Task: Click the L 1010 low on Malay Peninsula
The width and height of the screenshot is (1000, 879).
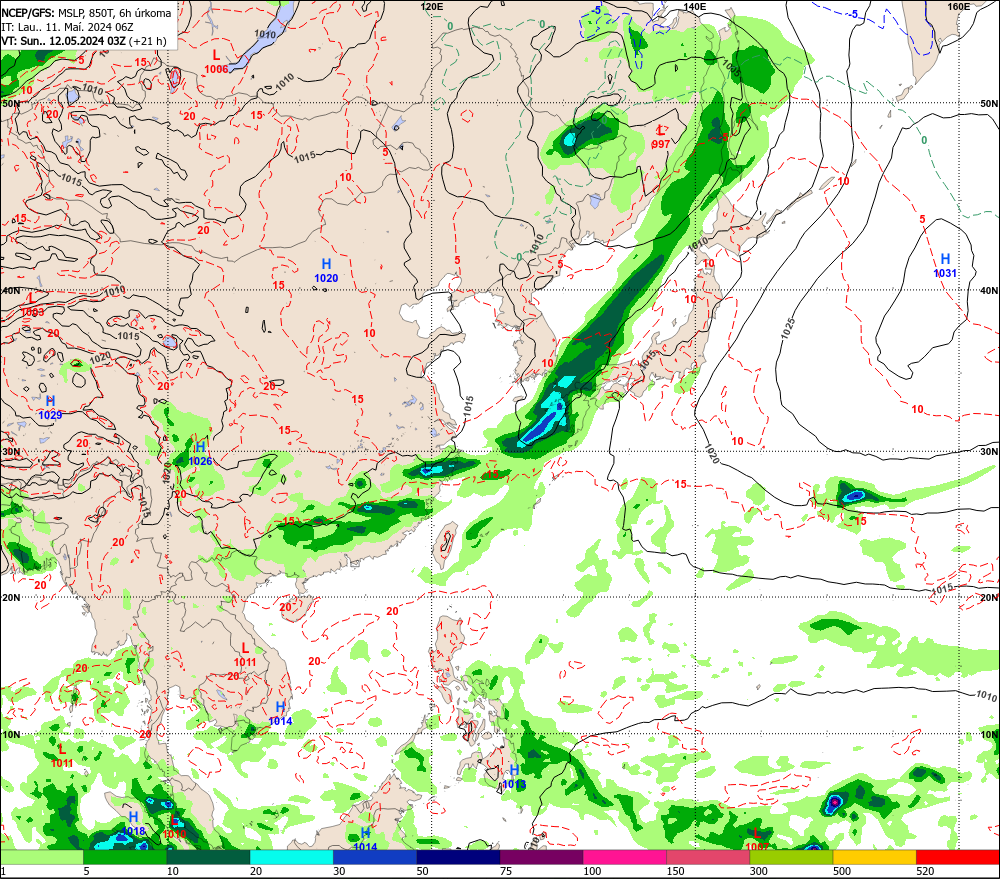Action: (174, 827)
